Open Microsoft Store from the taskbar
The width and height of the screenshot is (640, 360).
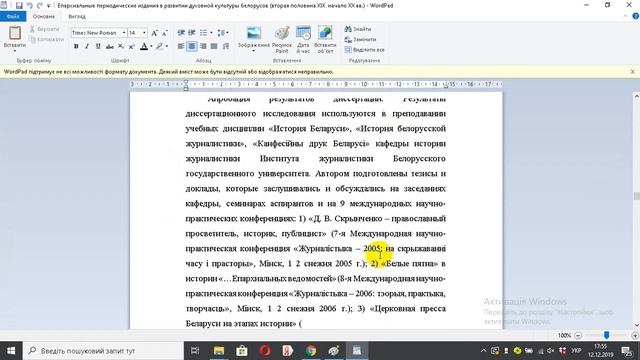242,351
